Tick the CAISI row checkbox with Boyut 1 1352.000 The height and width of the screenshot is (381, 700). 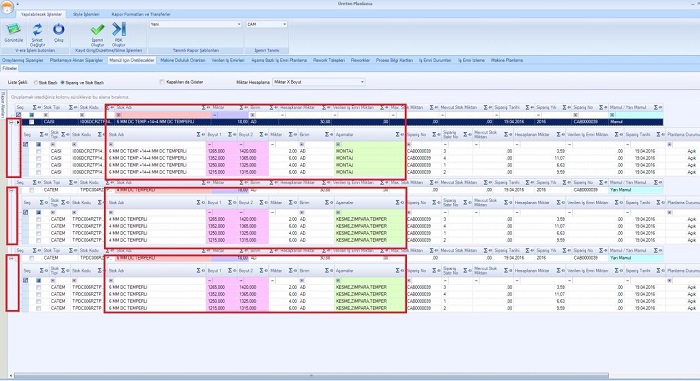(x=39, y=158)
